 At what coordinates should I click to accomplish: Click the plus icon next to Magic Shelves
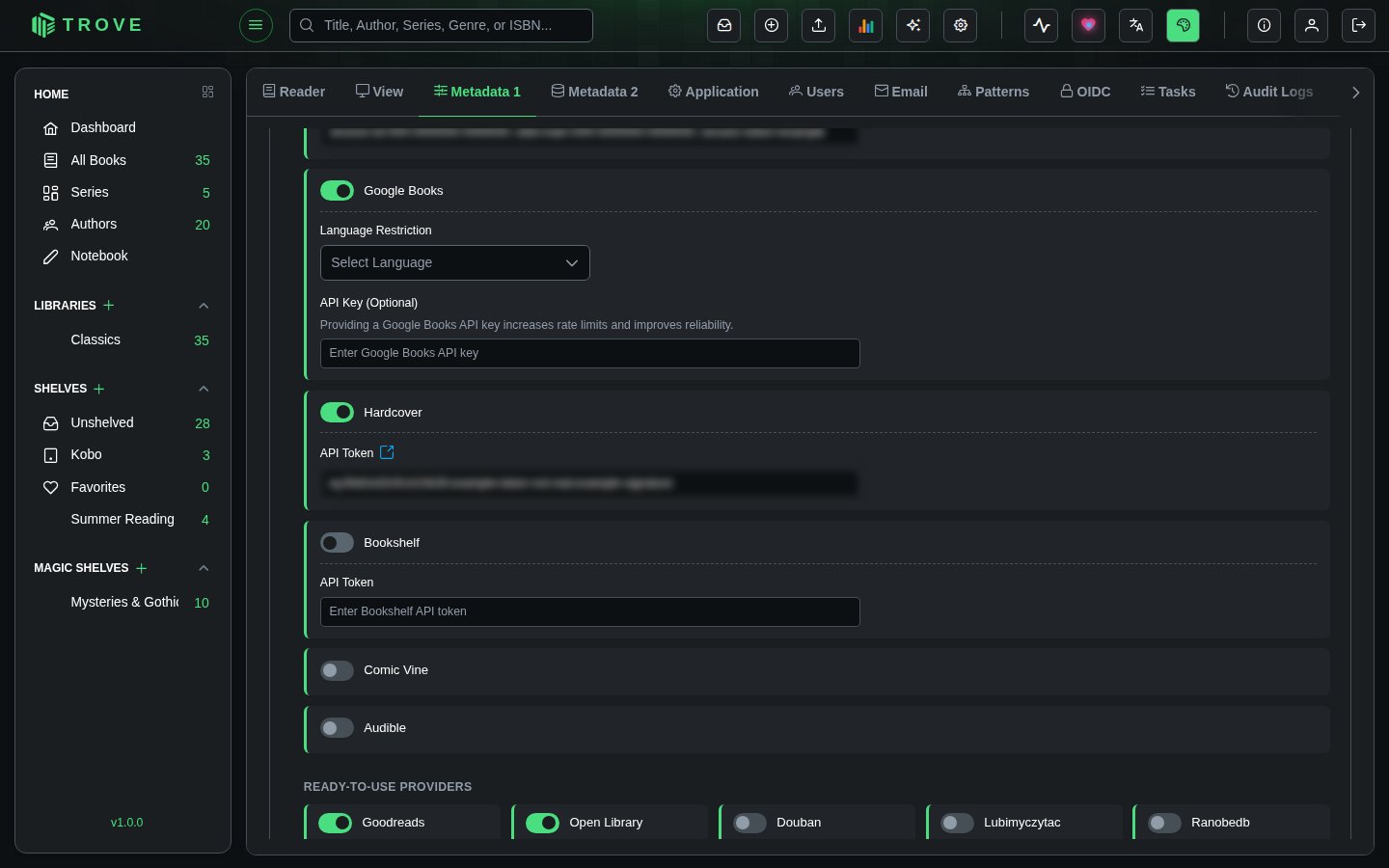142,568
